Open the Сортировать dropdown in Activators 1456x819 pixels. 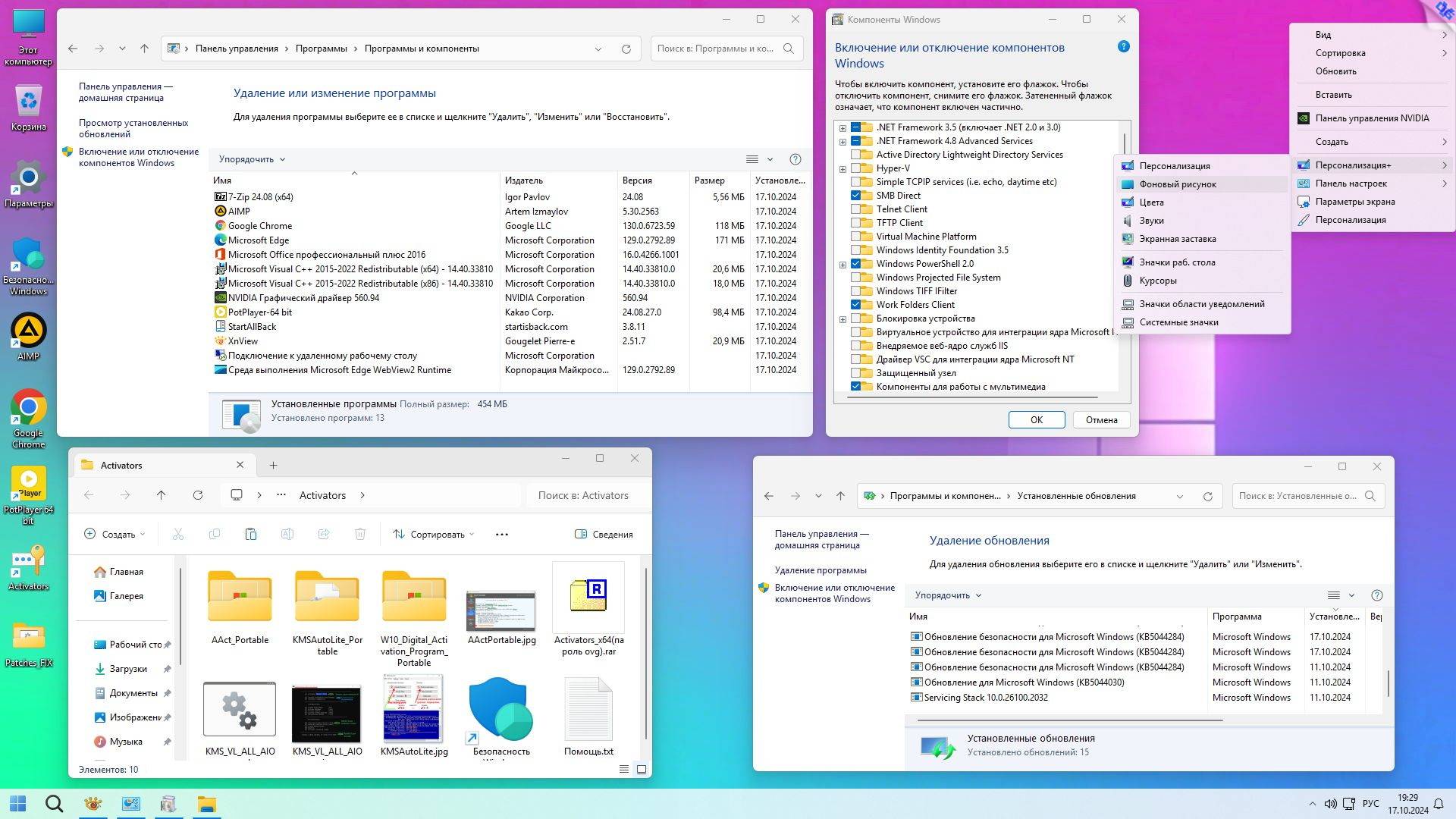click(x=434, y=535)
